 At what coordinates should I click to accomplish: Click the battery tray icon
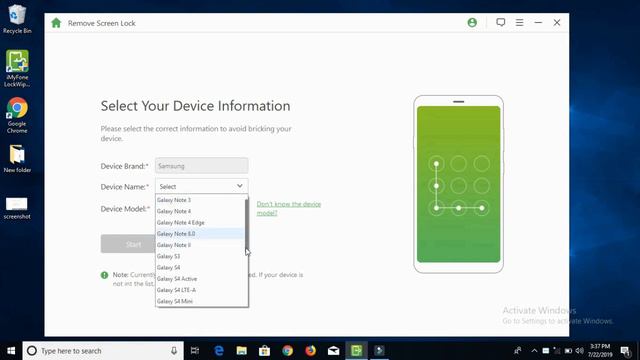568,351
